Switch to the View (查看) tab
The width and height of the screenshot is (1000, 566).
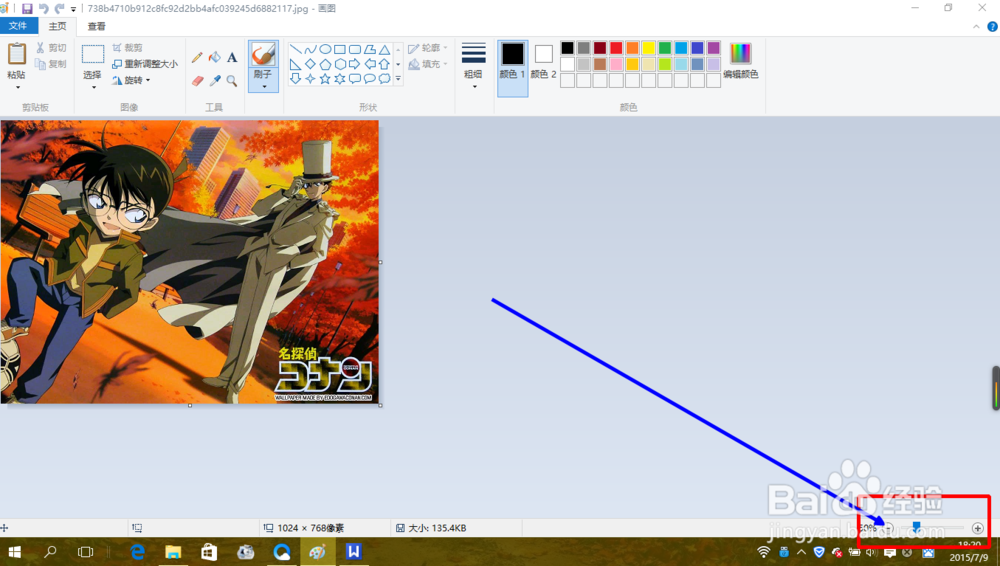96,26
